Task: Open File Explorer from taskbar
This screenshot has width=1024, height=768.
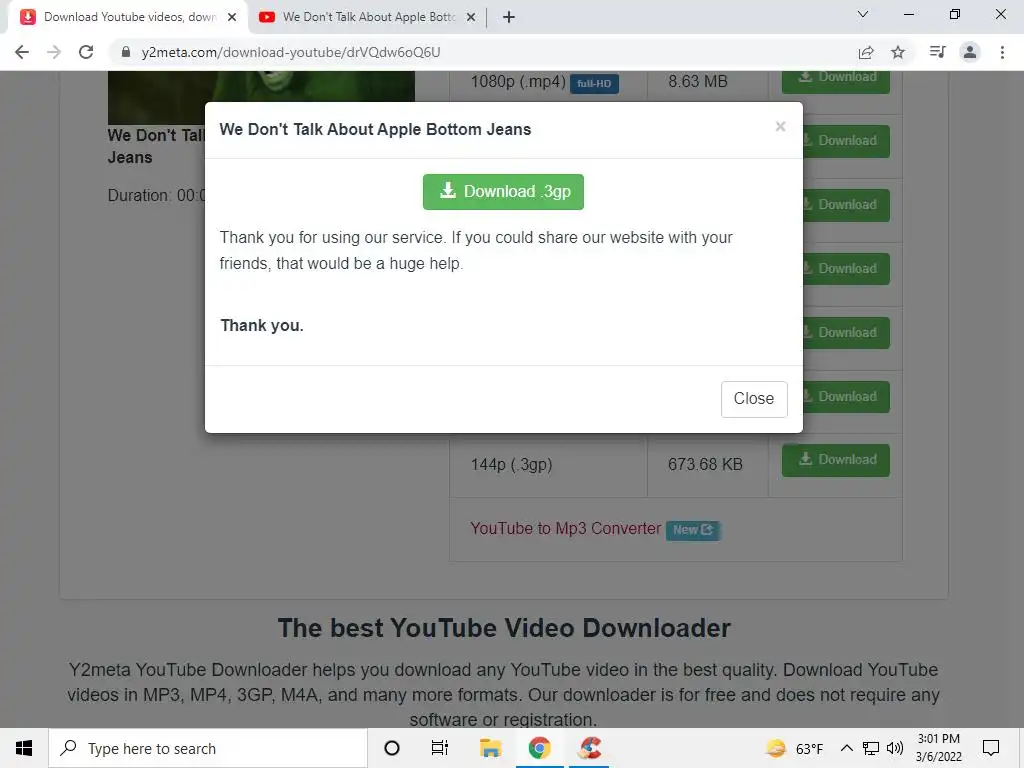Action: pos(490,748)
